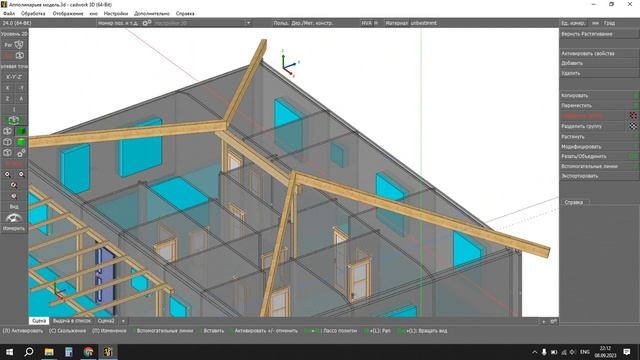Click the Удалить button
The image size is (640, 360).
click(598, 73)
